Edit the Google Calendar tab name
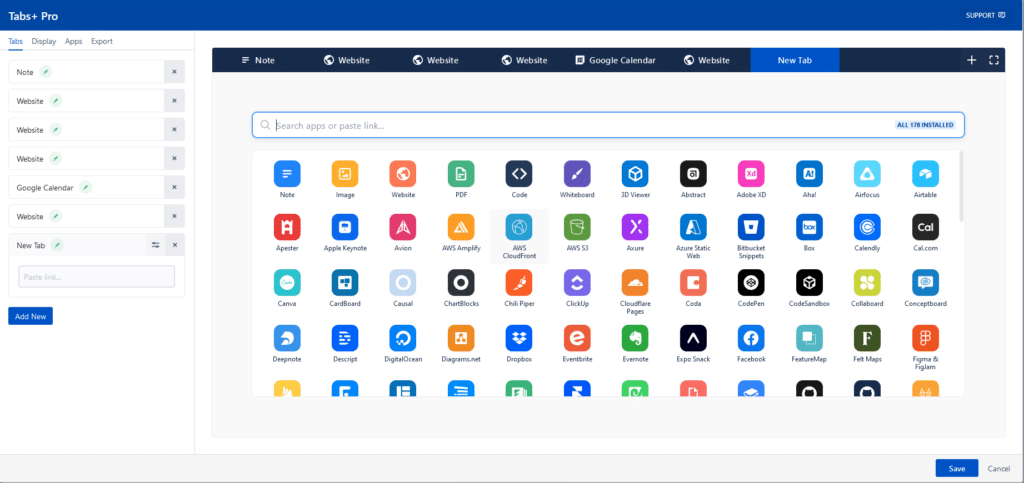 pos(85,187)
